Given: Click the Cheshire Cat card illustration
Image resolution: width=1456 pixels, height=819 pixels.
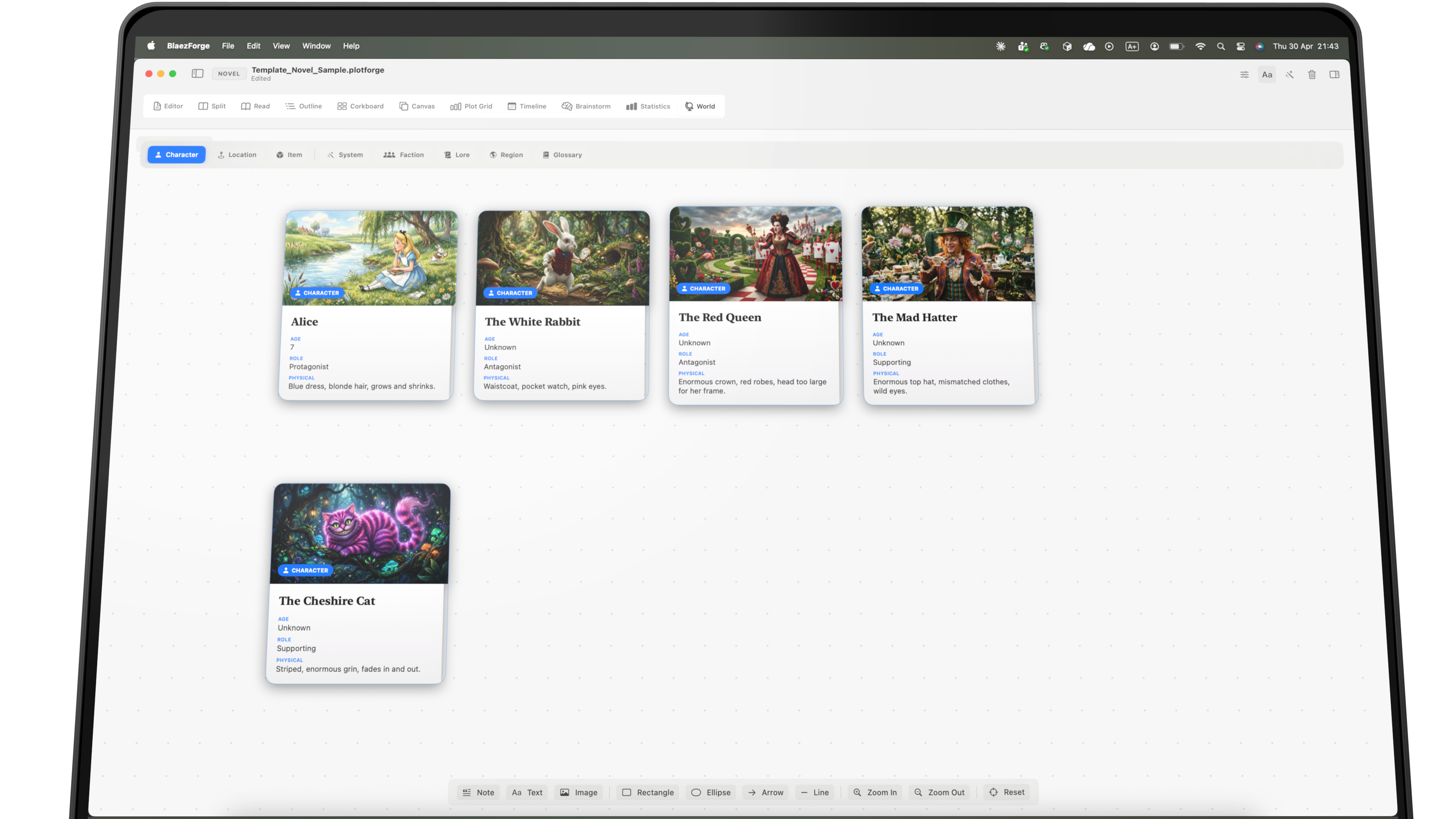Looking at the screenshot, I should click(361, 533).
